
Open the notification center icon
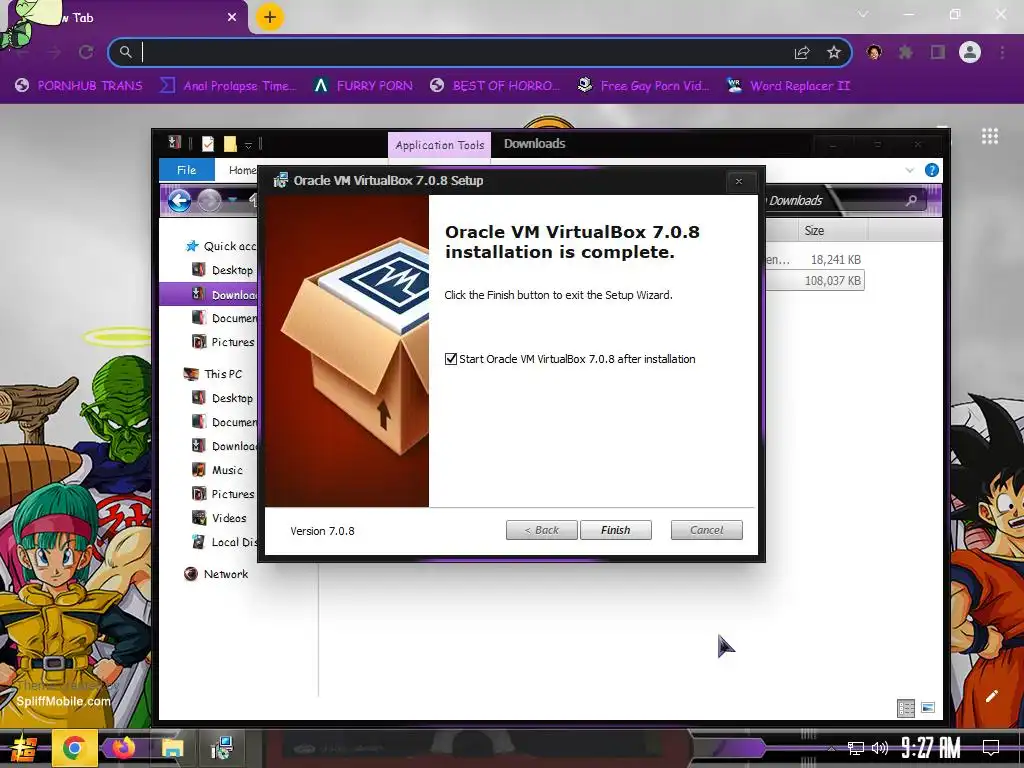coord(991,748)
